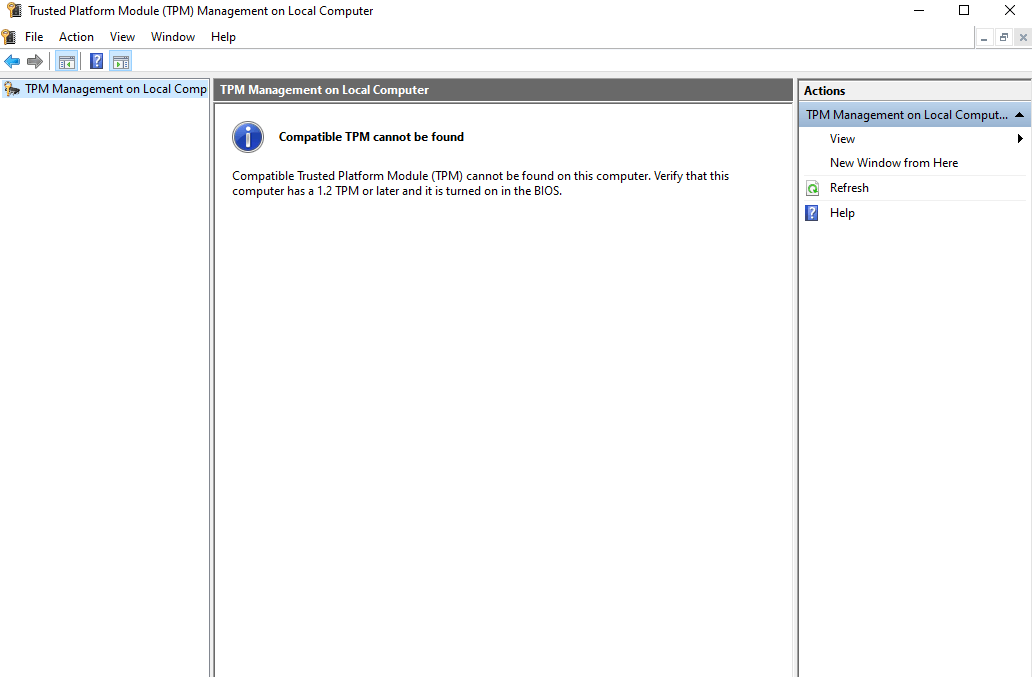Restore down the inner MDI child window
The image size is (1032, 677).
1003,37
